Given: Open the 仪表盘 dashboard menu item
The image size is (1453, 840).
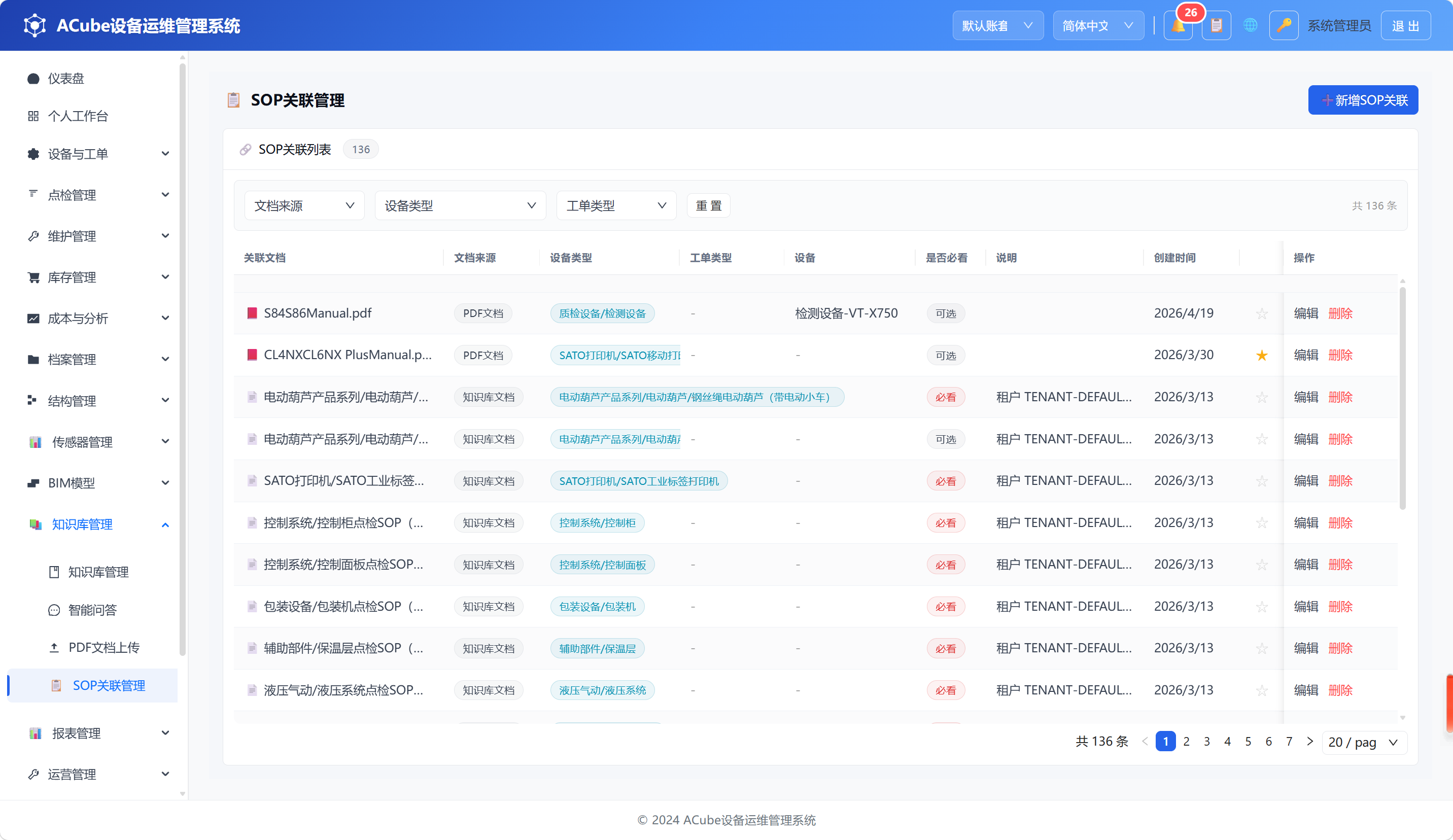Looking at the screenshot, I should pyautogui.click(x=92, y=79).
